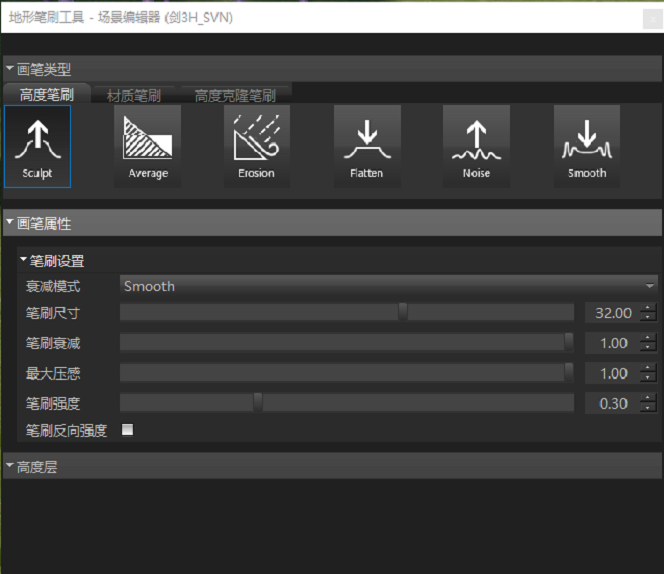
Task: Toggle the 笔刷反向强度 checkbox
Action: pos(127,430)
